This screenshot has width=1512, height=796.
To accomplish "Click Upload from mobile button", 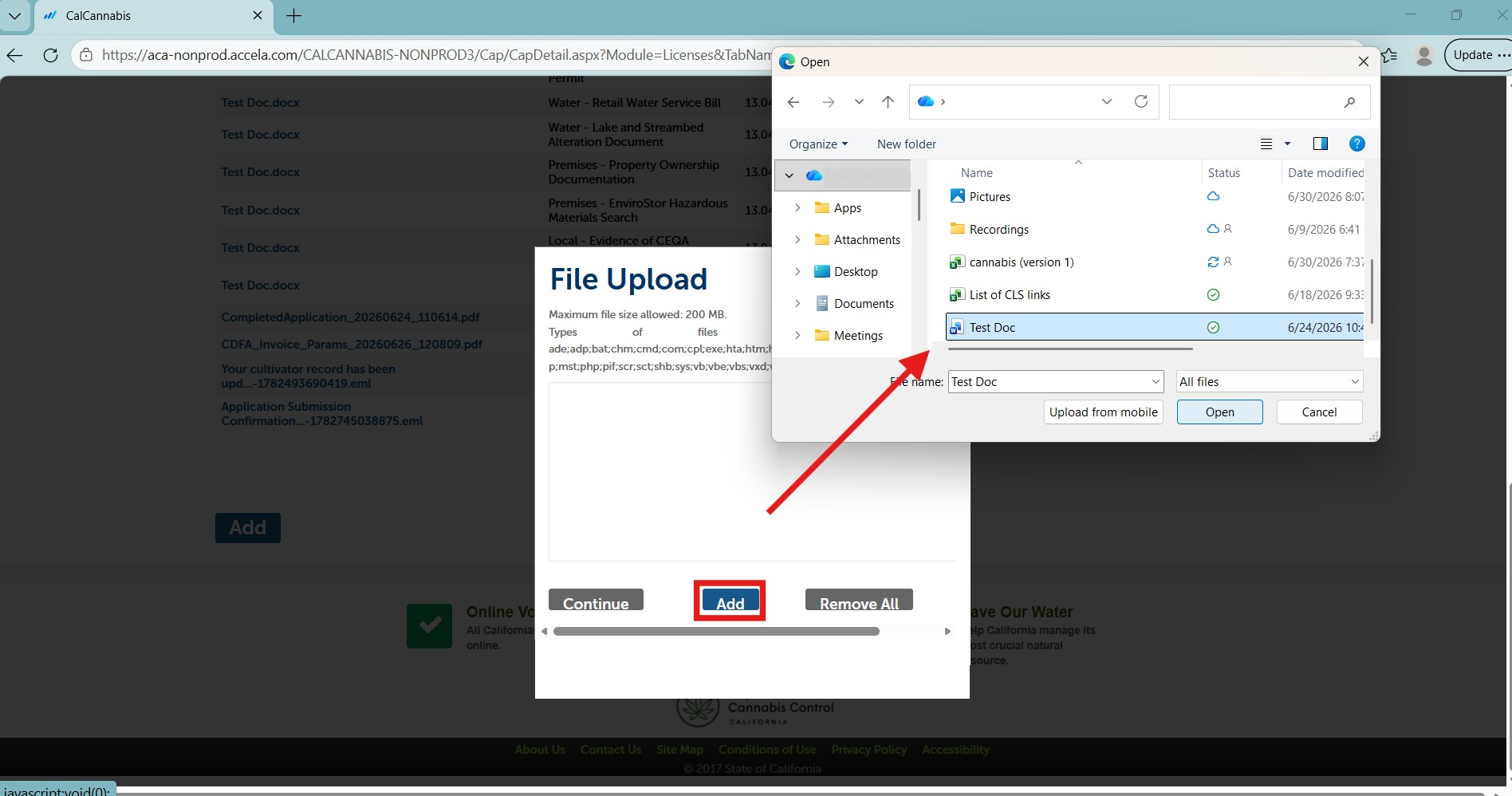I will click(1103, 412).
